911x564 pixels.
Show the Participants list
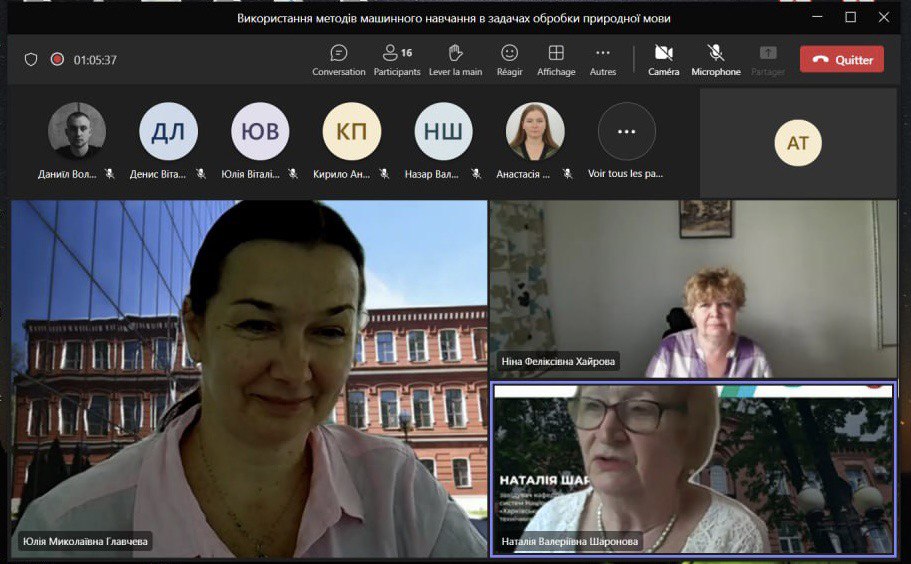[x=397, y=59]
